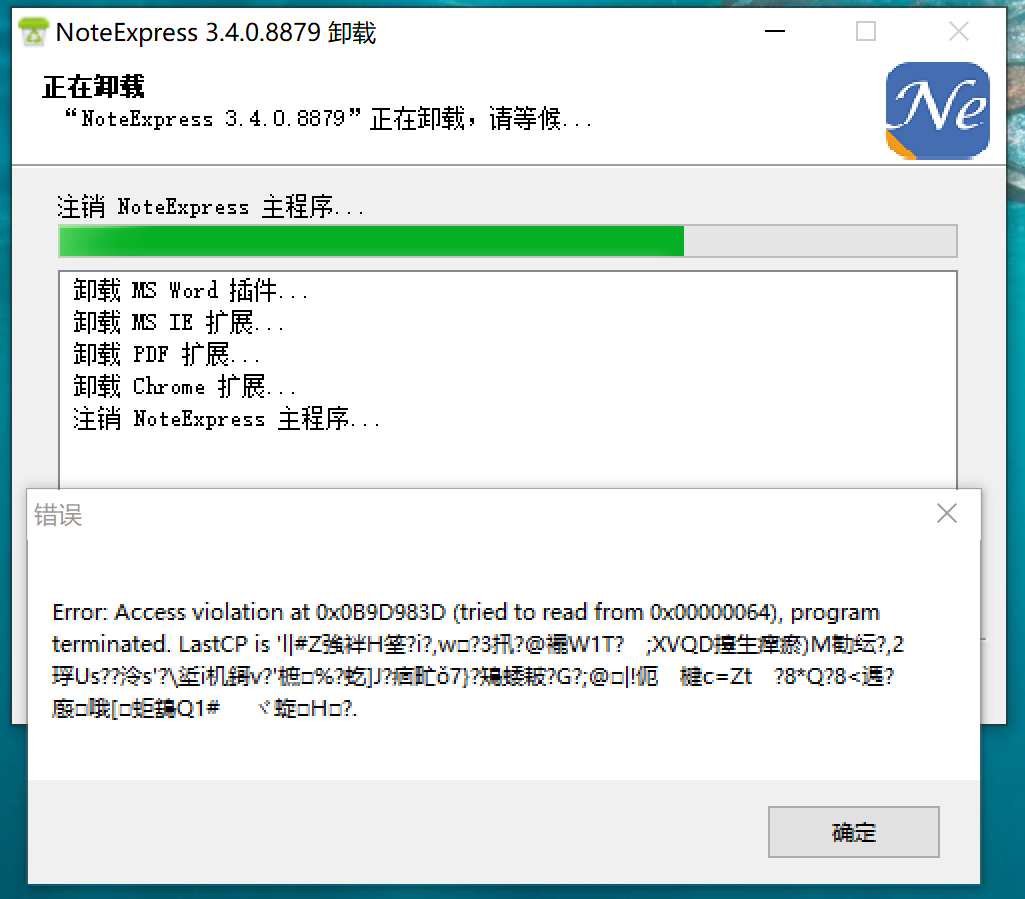
Task: Click the NoteExpress 3.4.0.8879 卸载 window title
Action: (x=216, y=32)
